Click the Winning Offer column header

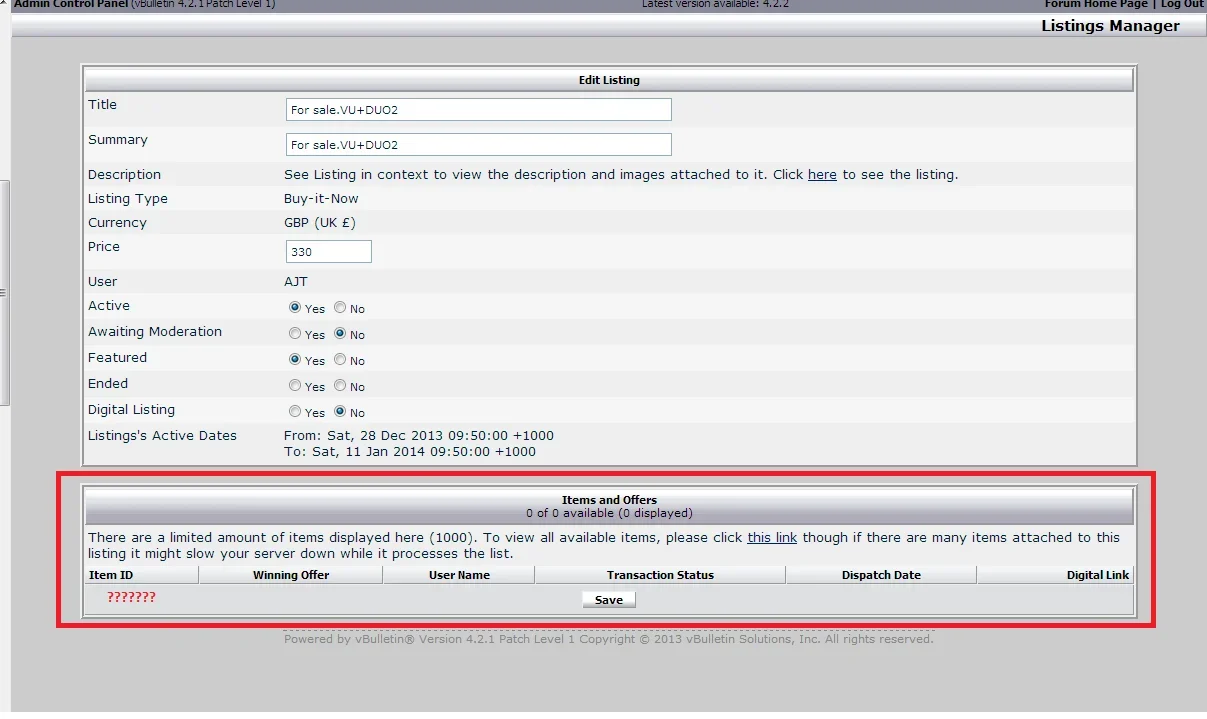[291, 575]
